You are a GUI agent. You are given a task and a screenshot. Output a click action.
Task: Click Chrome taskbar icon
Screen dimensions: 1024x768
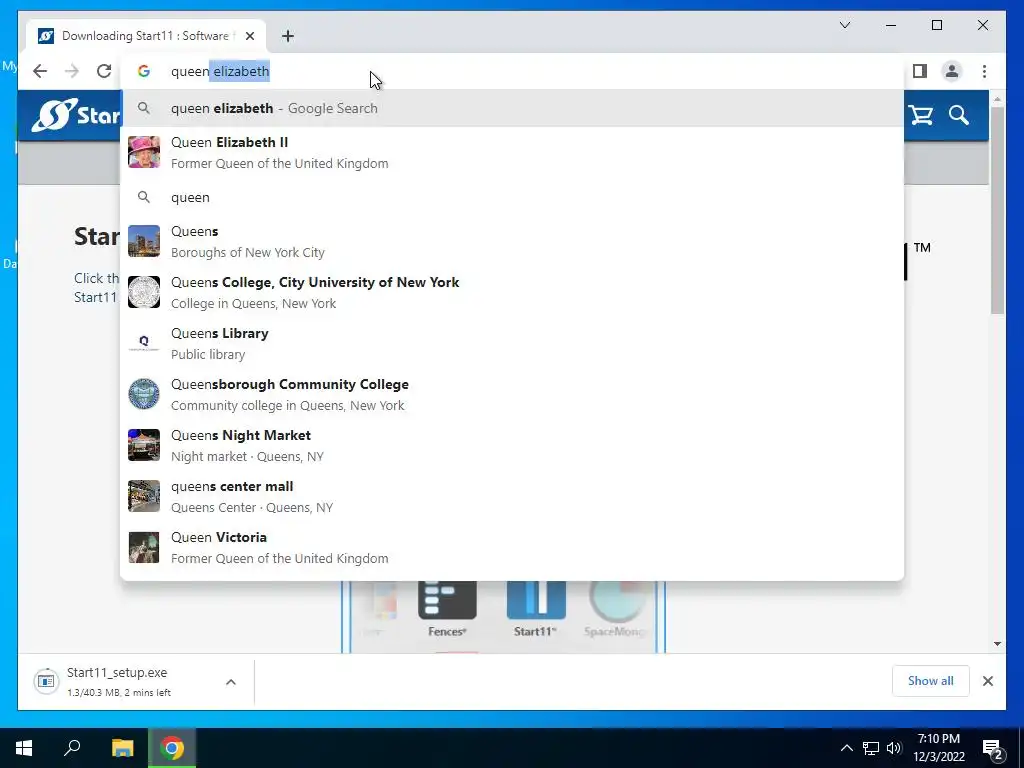pos(172,748)
